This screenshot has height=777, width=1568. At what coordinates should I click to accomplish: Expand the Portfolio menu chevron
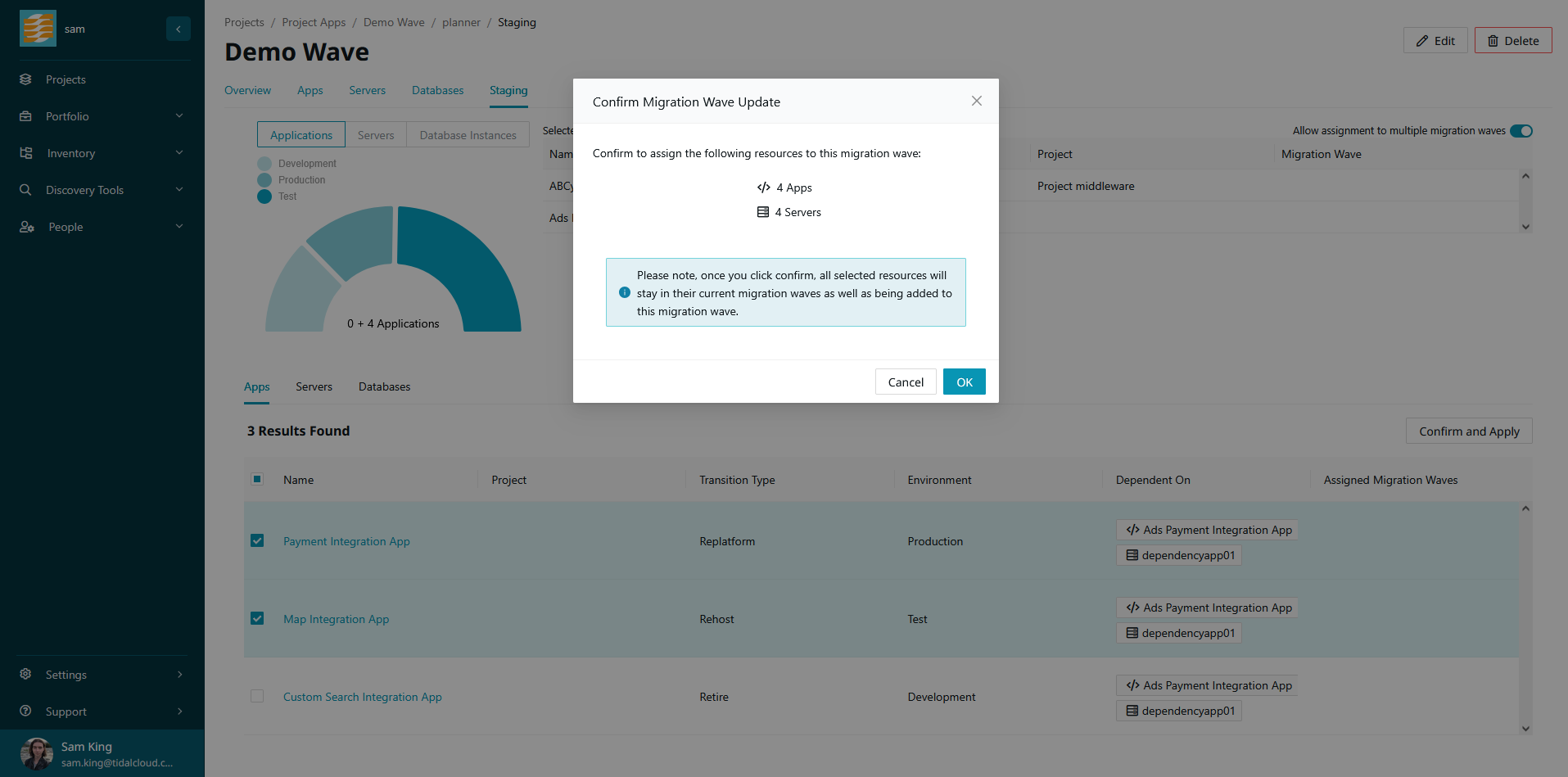point(179,116)
